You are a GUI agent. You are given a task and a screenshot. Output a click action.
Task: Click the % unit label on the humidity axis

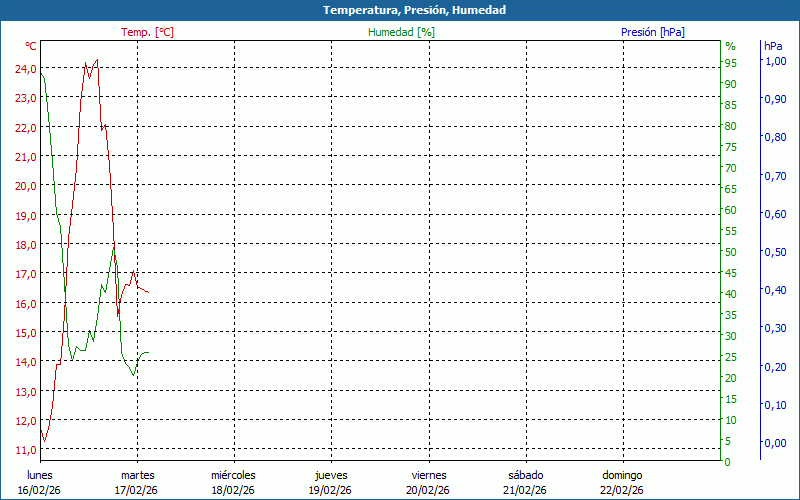click(x=730, y=46)
